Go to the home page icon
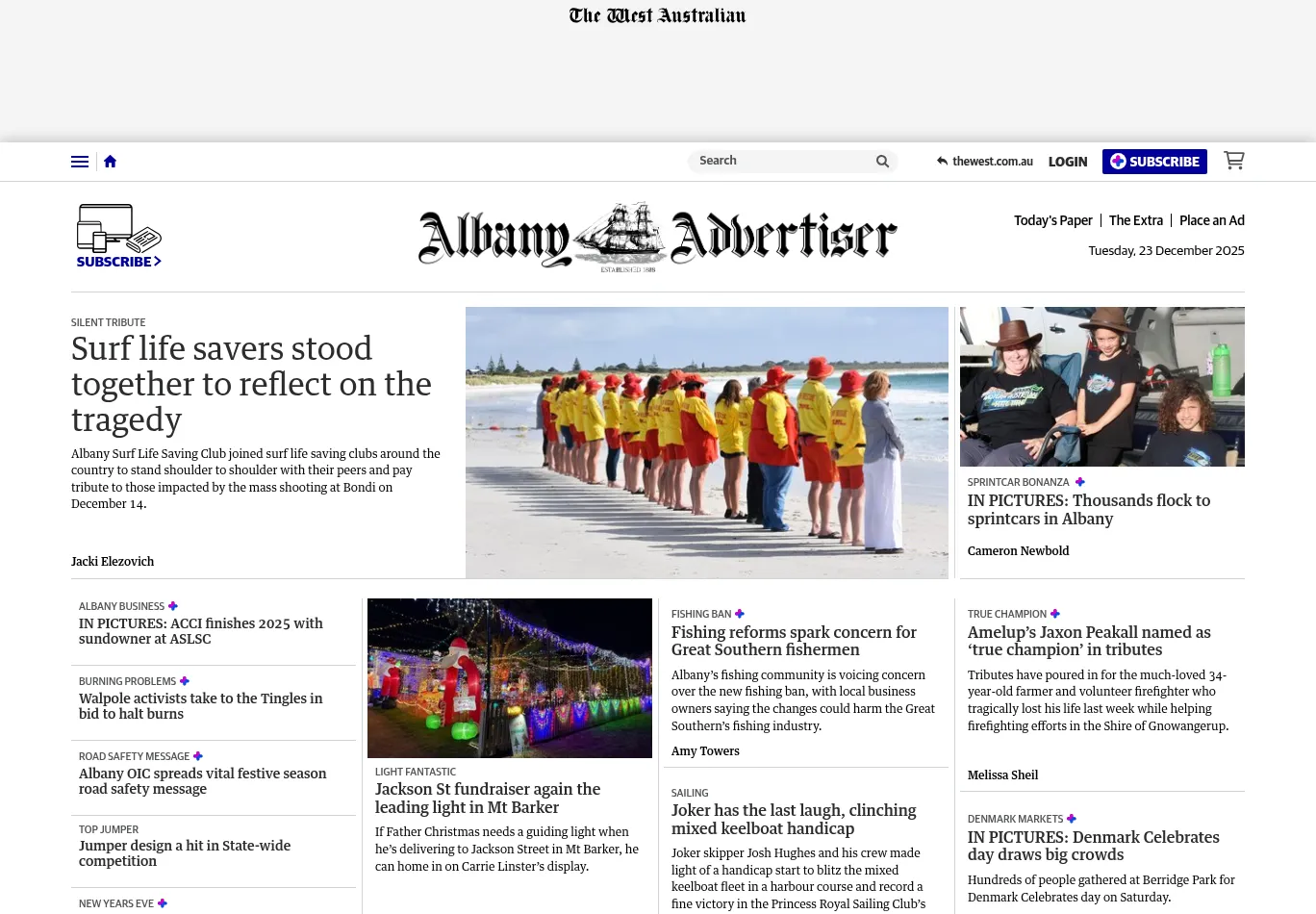 (110, 162)
